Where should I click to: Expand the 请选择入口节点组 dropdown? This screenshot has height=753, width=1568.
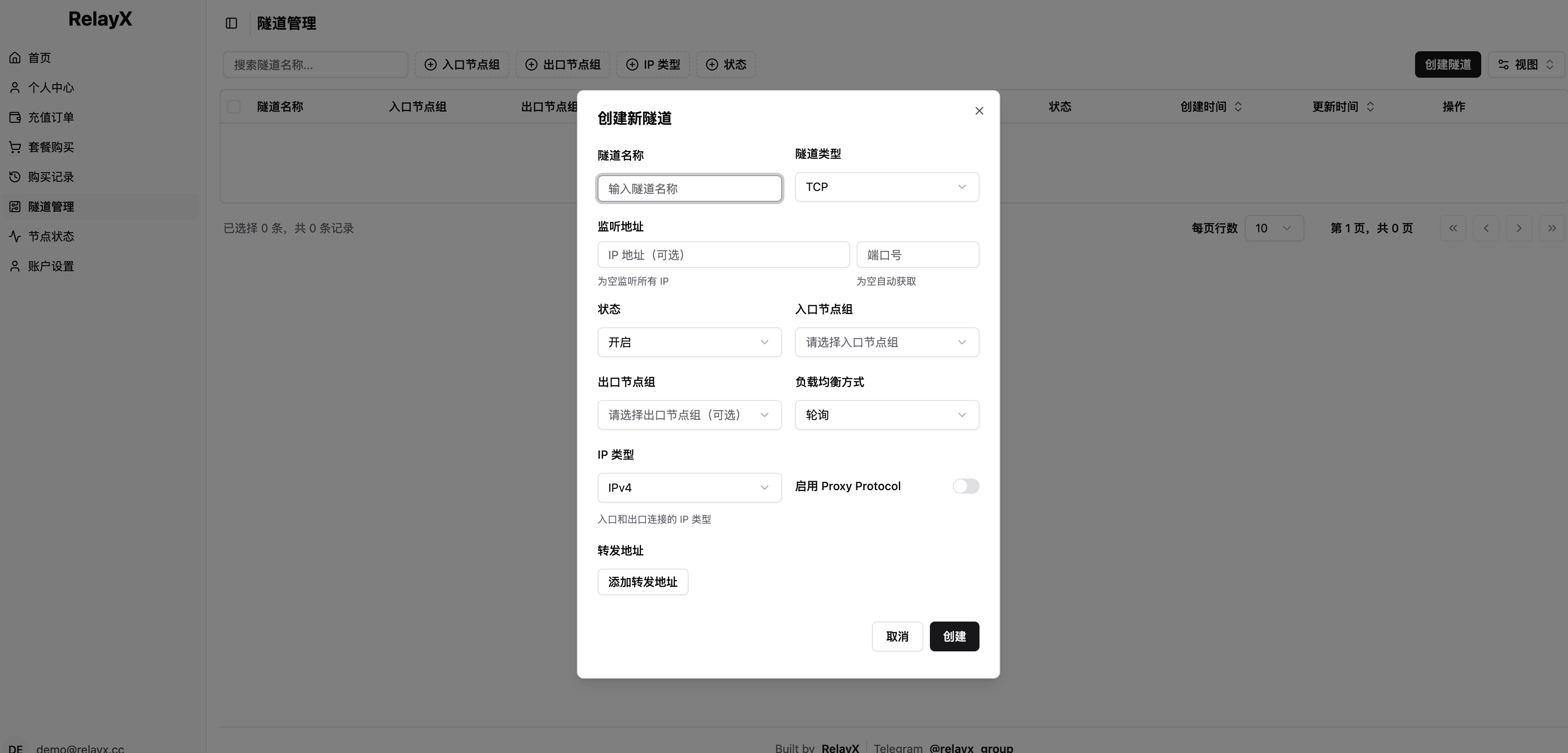pos(886,342)
